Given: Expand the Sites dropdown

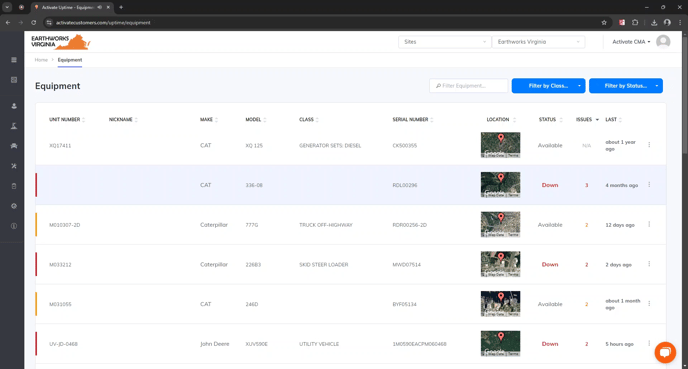Looking at the screenshot, I should [444, 42].
